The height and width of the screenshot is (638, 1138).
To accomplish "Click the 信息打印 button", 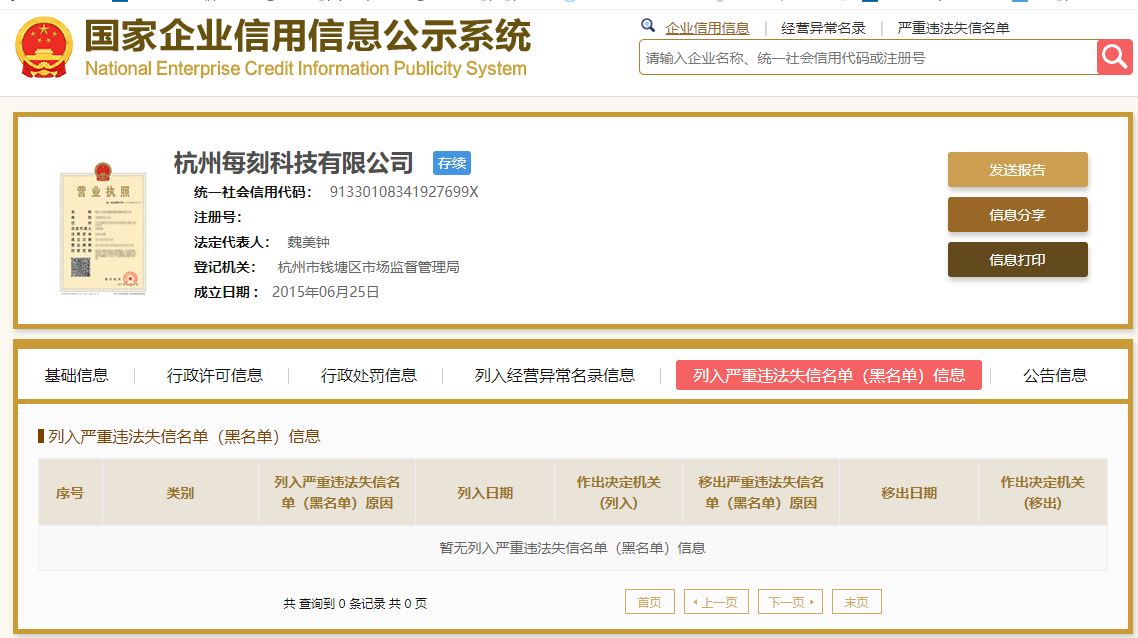I will point(1018,260).
